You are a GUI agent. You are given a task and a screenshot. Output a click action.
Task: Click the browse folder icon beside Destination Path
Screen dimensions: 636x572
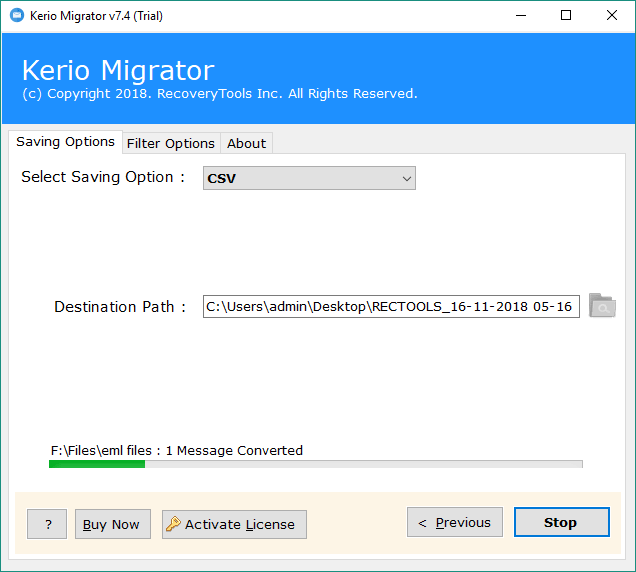tap(602, 305)
